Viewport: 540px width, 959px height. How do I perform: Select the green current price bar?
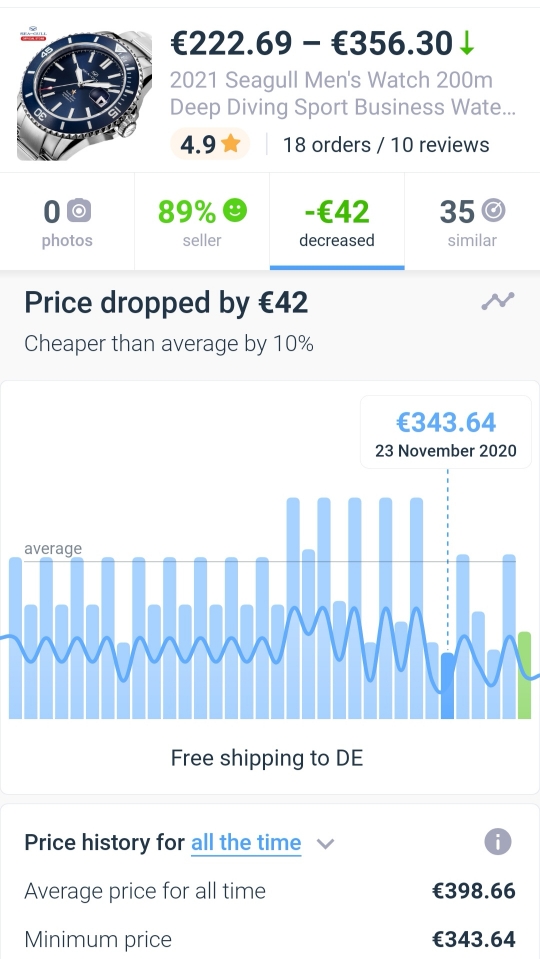click(524, 675)
